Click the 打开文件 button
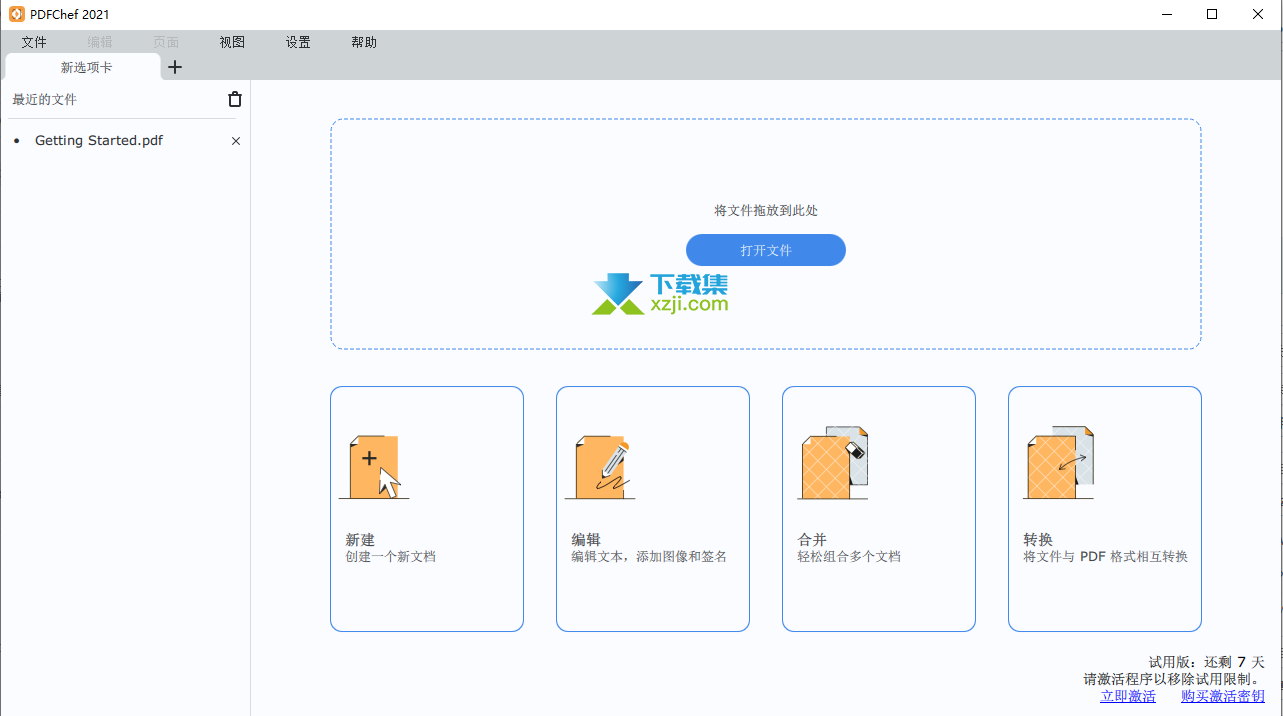Viewport: 1283px width, 716px height. [x=766, y=250]
